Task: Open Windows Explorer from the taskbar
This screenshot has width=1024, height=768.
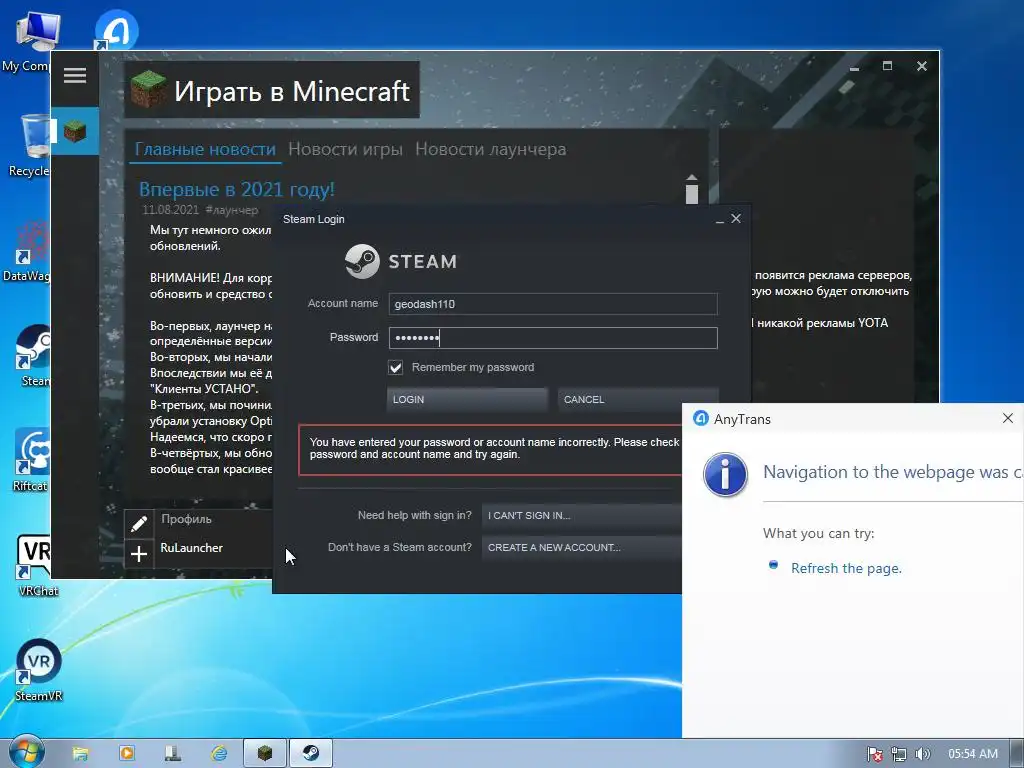Action: click(x=80, y=753)
